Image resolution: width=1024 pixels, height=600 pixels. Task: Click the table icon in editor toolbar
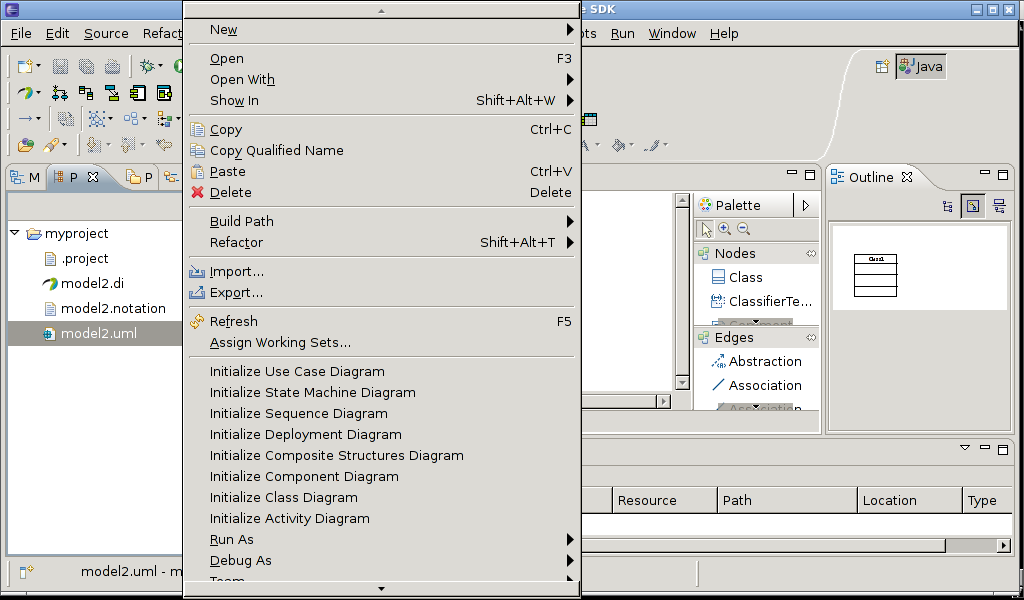tap(590, 119)
